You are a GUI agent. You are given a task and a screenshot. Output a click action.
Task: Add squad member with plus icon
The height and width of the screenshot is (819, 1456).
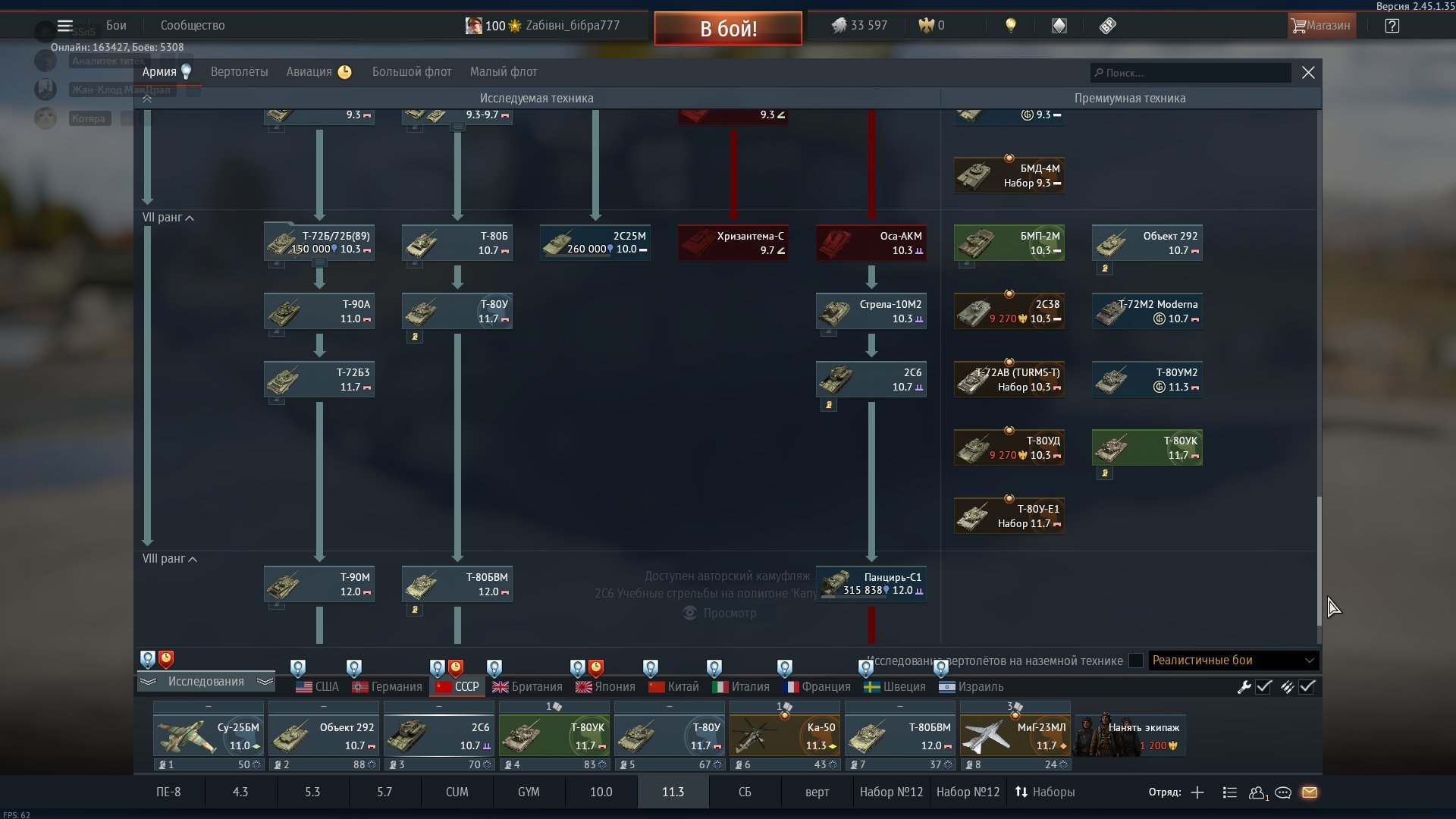click(x=1197, y=792)
